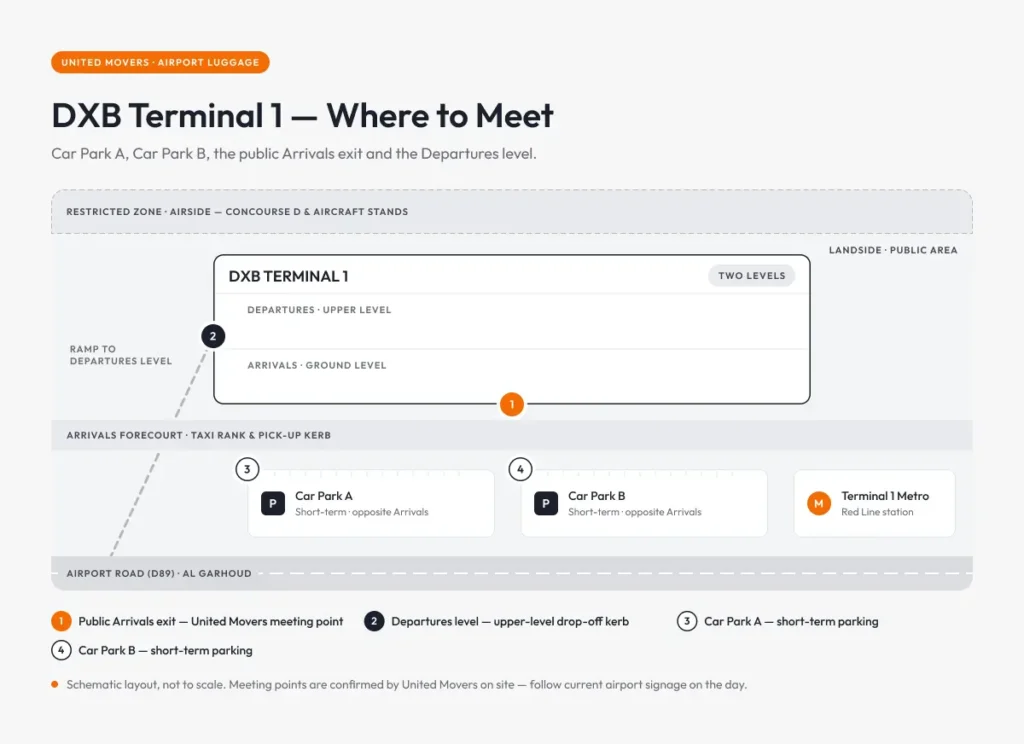Click the Departures Upper Level row
1024x744 pixels.
click(x=512, y=321)
